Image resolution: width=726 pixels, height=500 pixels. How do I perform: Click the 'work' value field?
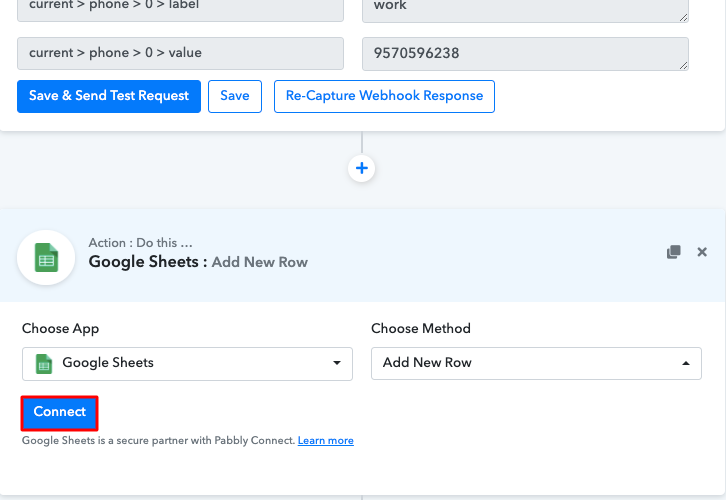tap(525, 11)
